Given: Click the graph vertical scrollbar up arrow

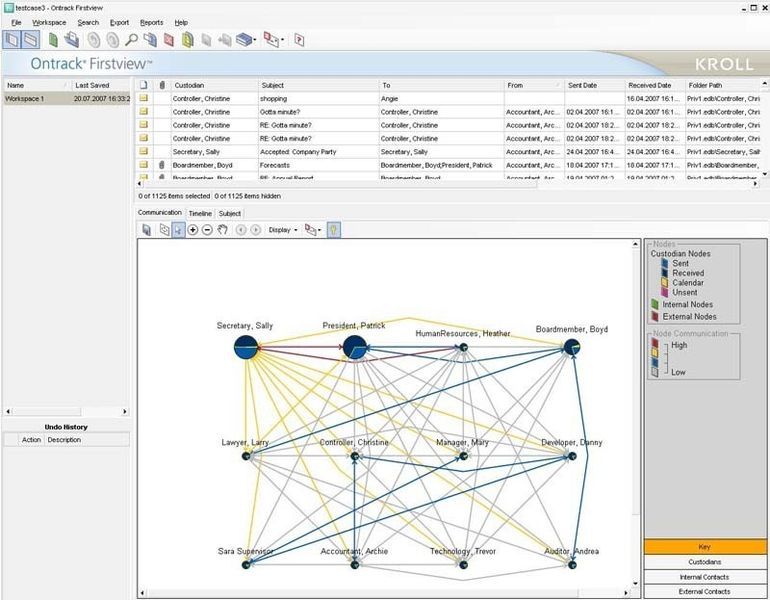Looking at the screenshot, I should click(x=635, y=244).
